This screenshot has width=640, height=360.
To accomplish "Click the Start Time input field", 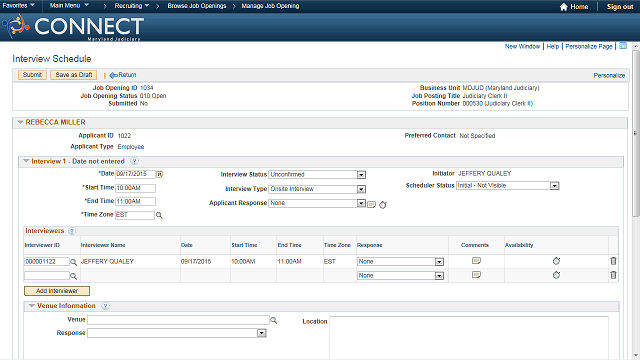I will coord(136,188).
